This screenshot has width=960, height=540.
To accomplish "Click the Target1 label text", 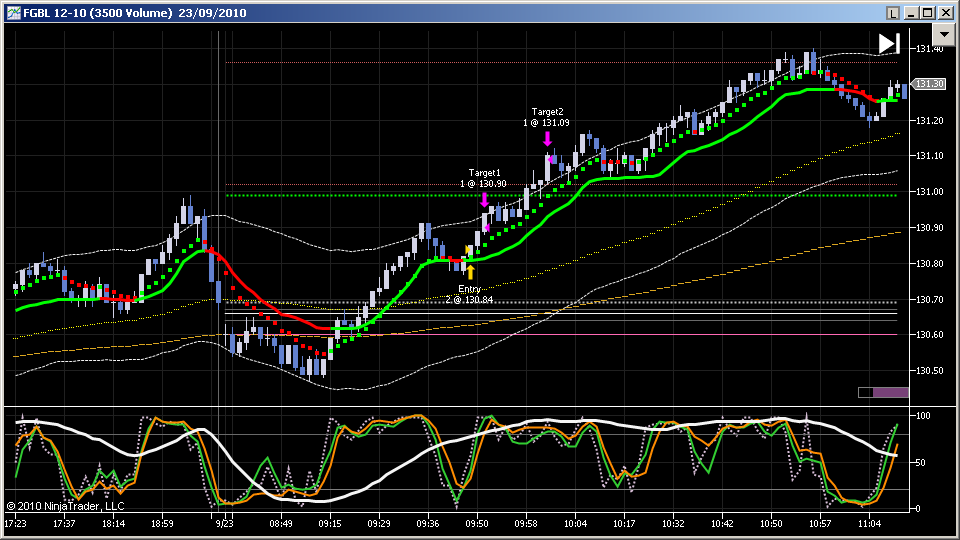I will coord(484,173).
